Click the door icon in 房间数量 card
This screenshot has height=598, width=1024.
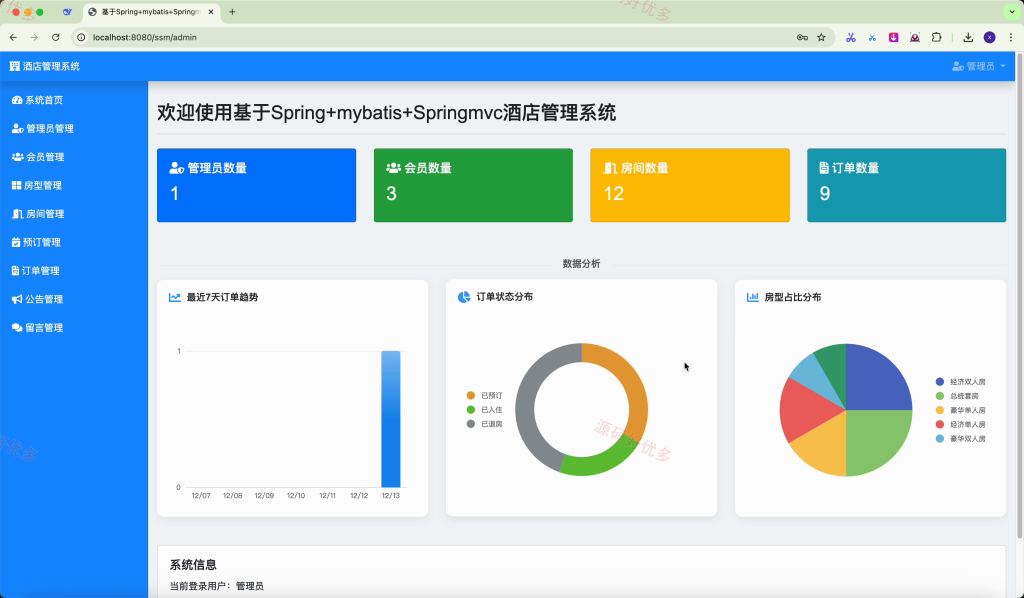pyautogui.click(x=610, y=168)
